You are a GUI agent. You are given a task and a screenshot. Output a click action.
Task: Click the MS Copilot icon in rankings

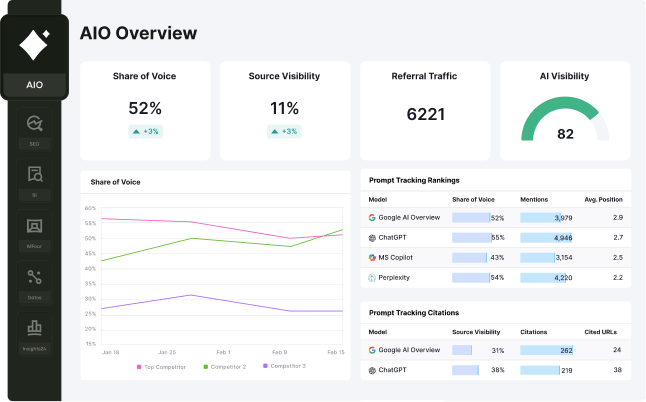372,257
